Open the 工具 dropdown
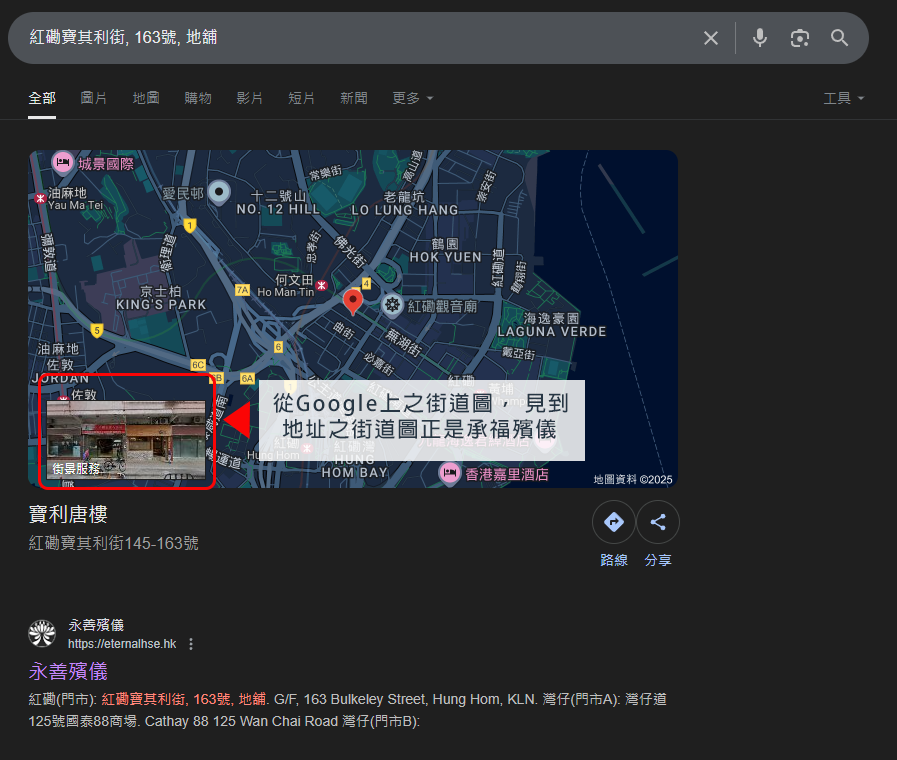The height and width of the screenshot is (760, 897). [x=843, y=98]
